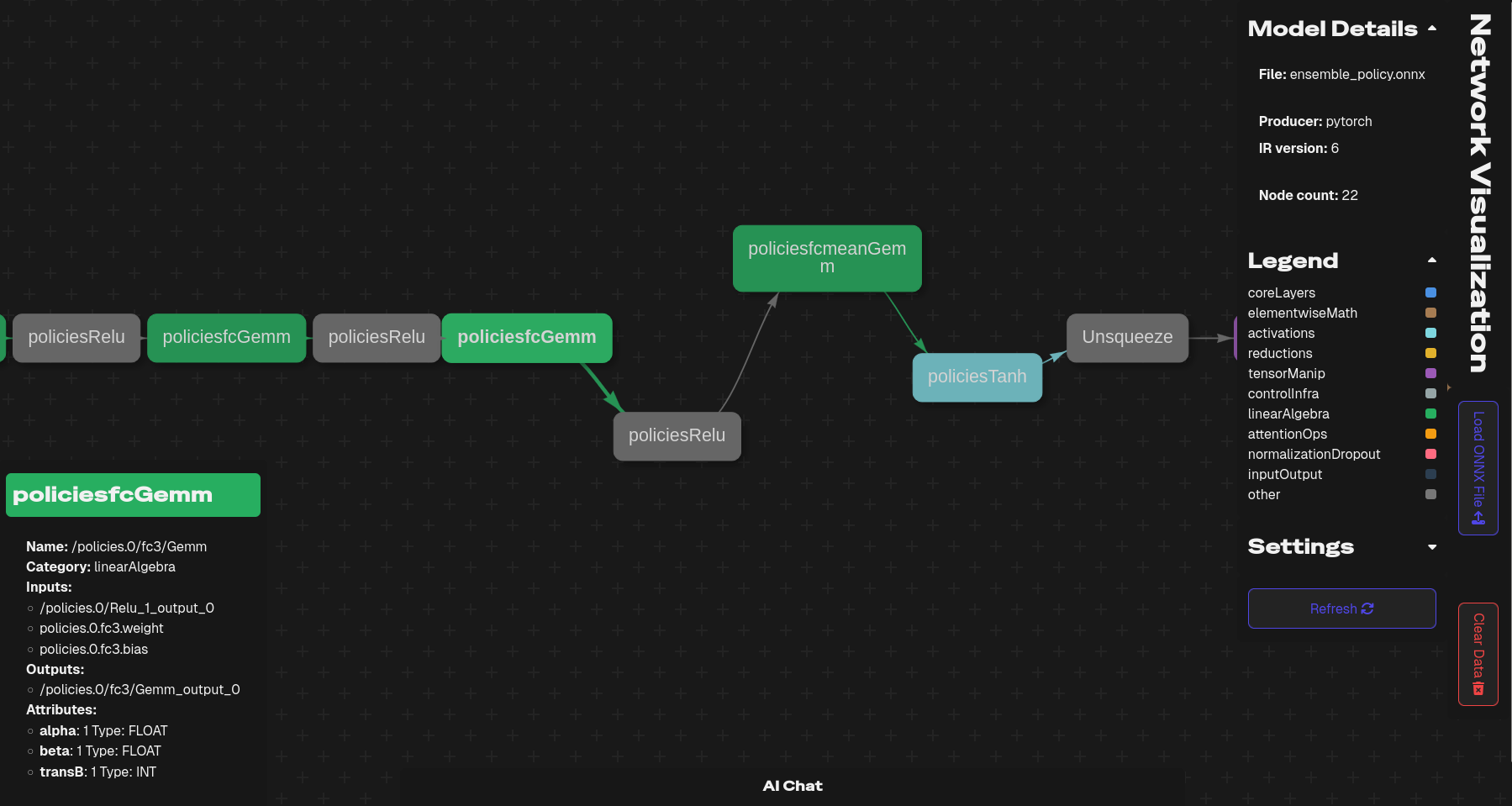Click the Refresh button
The image size is (1512, 806).
pyautogui.click(x=1341, y=608)
